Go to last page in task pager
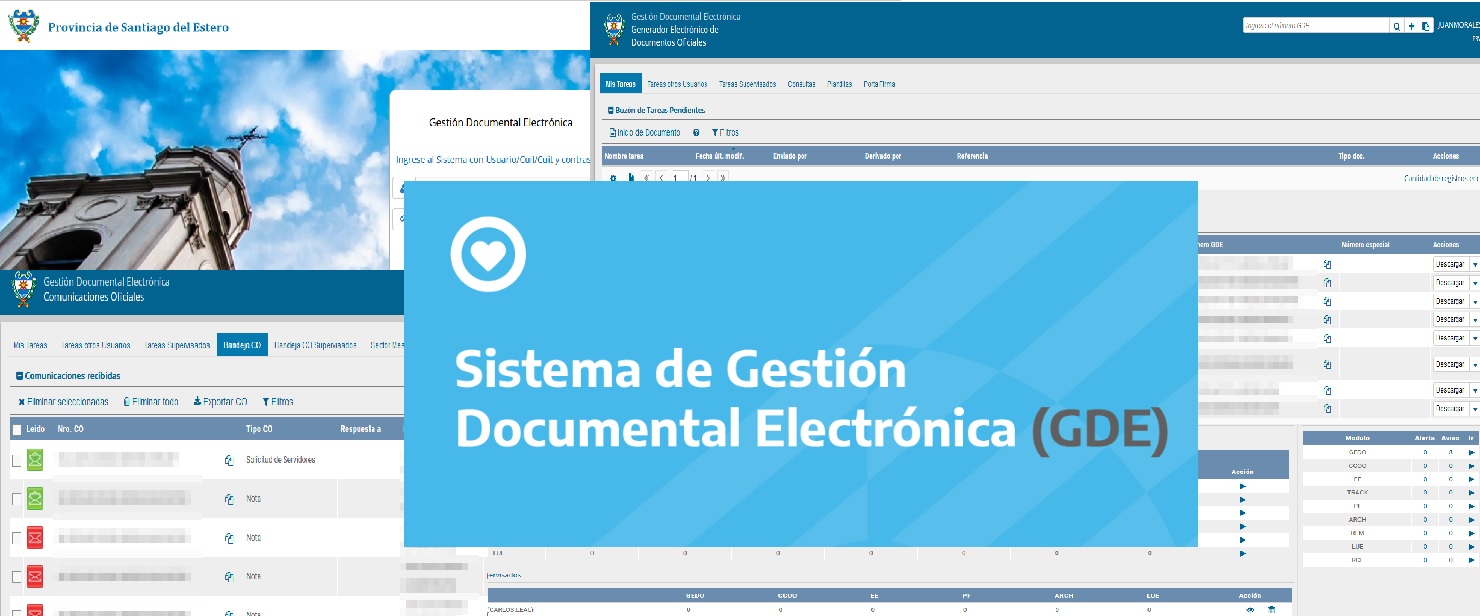 (722, 177)
